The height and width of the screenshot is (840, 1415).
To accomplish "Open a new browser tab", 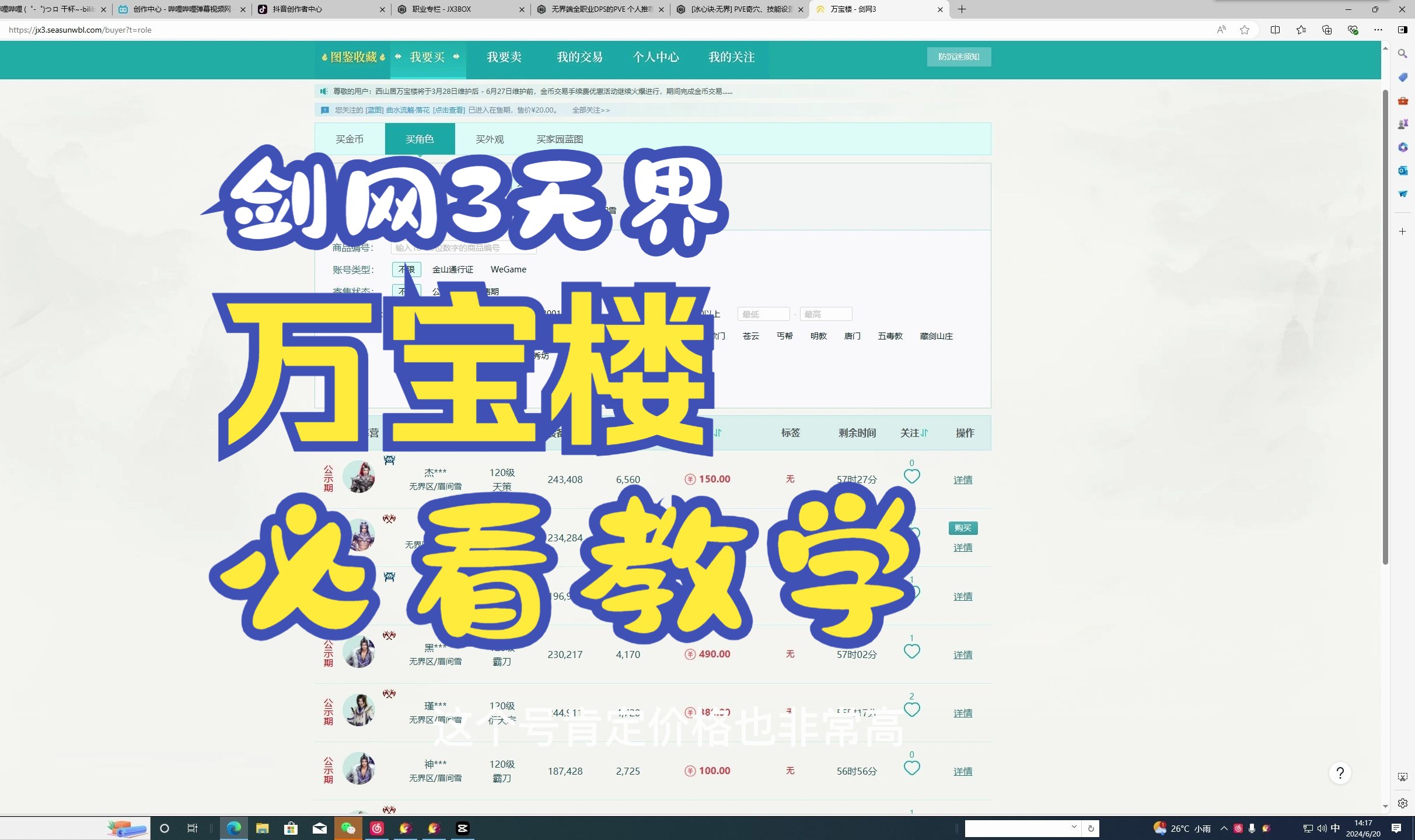I will [x=962, y=9].
